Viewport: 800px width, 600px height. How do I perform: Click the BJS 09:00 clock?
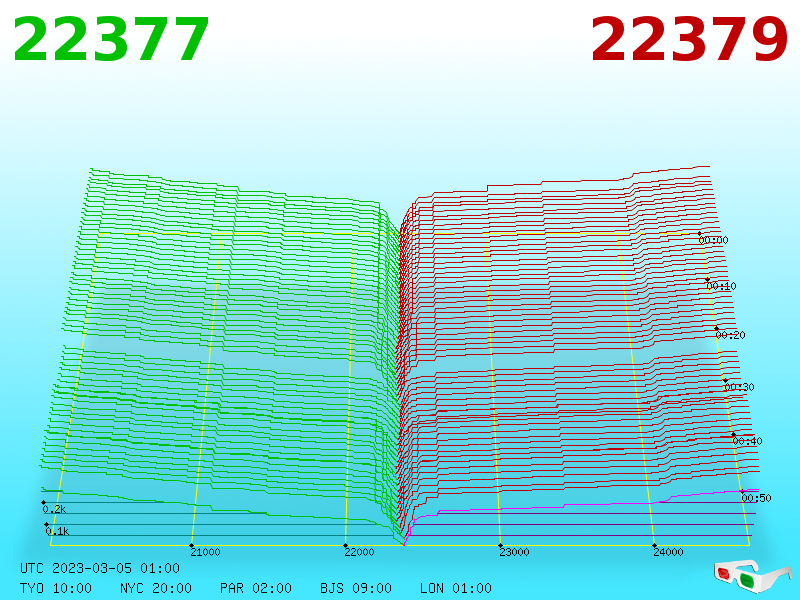[356, 588]
